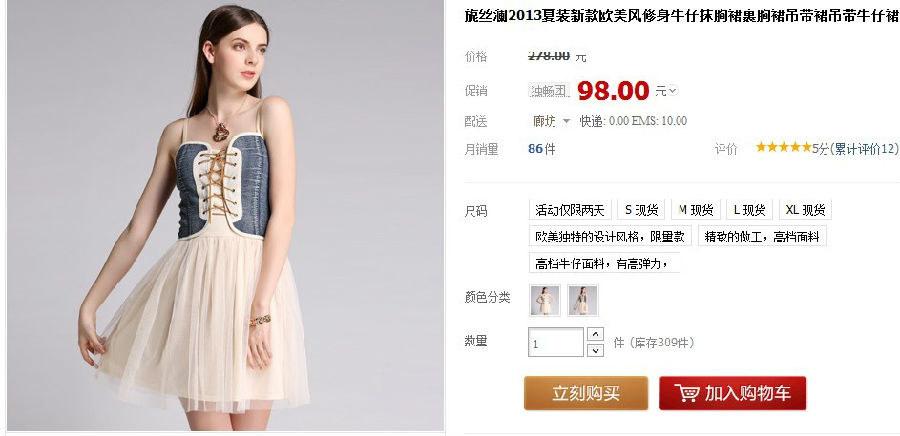Viewport: 900px width, 436px height.
Task: Click the main product dress image
Action: point(225,215)
